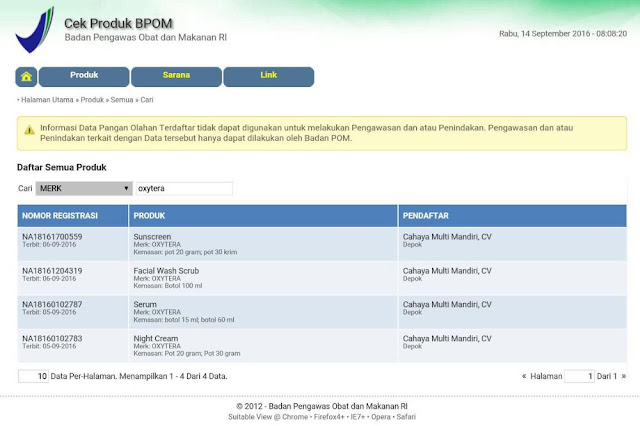640x426 pixels.
Task: Go to previous page with « arrow
Action: click(524, 376)
